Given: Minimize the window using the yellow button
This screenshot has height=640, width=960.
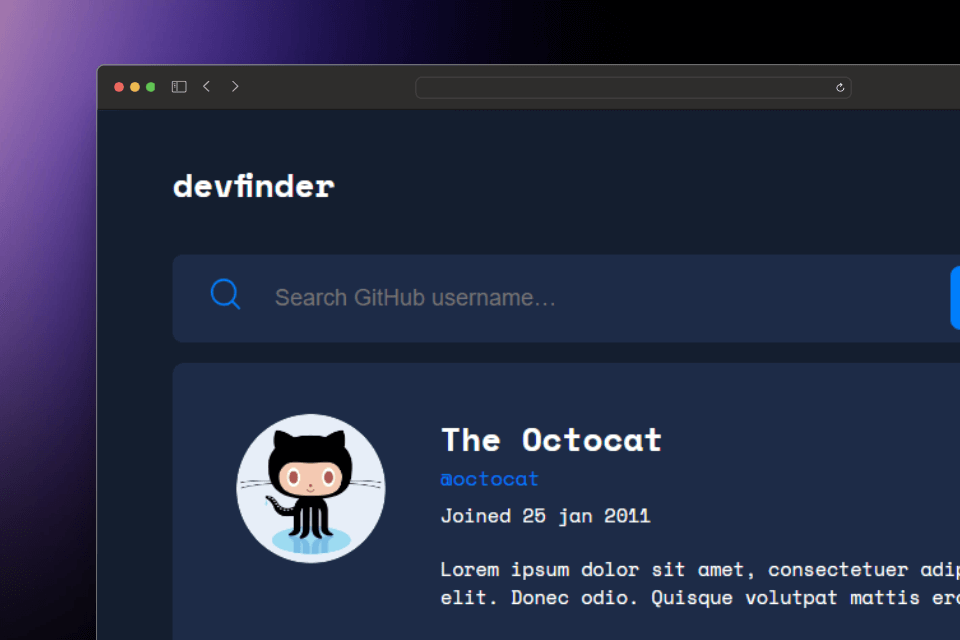Looking at the screenshot, I should [135, 87].
